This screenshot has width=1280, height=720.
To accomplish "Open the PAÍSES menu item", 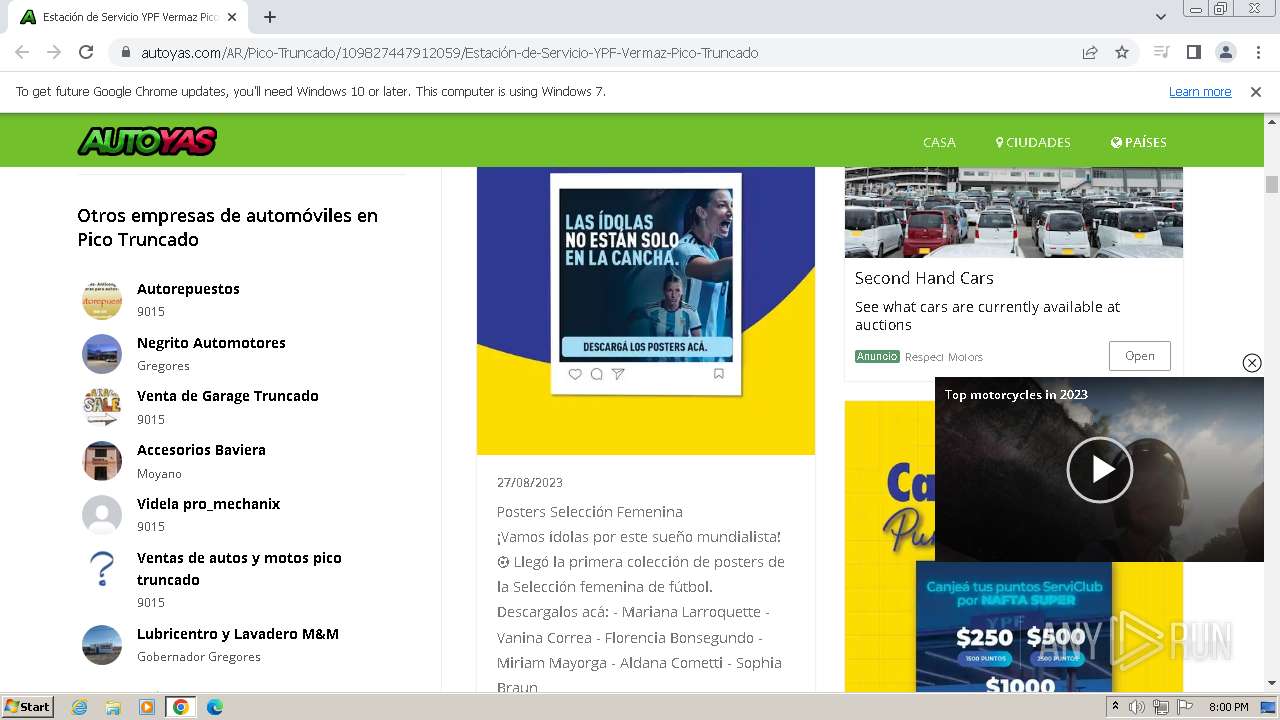I will [1138, 142].
